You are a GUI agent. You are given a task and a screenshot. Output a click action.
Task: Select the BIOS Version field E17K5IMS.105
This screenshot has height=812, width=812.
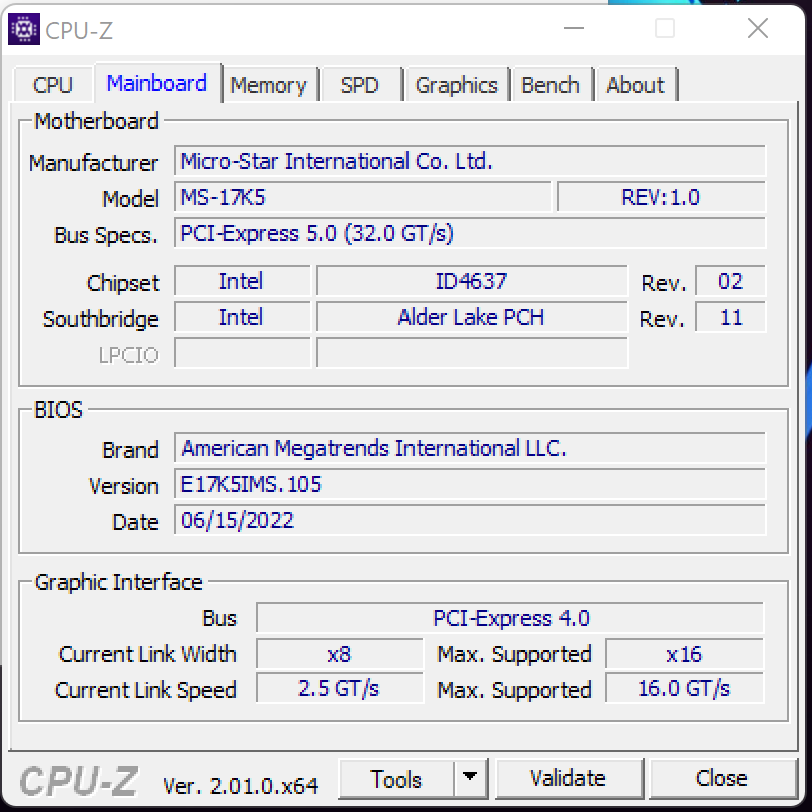click(470, 485)
